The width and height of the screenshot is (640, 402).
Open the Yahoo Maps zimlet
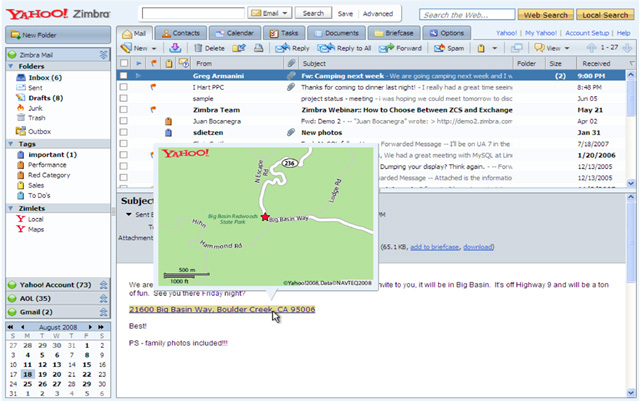click(x=30, y=229)
